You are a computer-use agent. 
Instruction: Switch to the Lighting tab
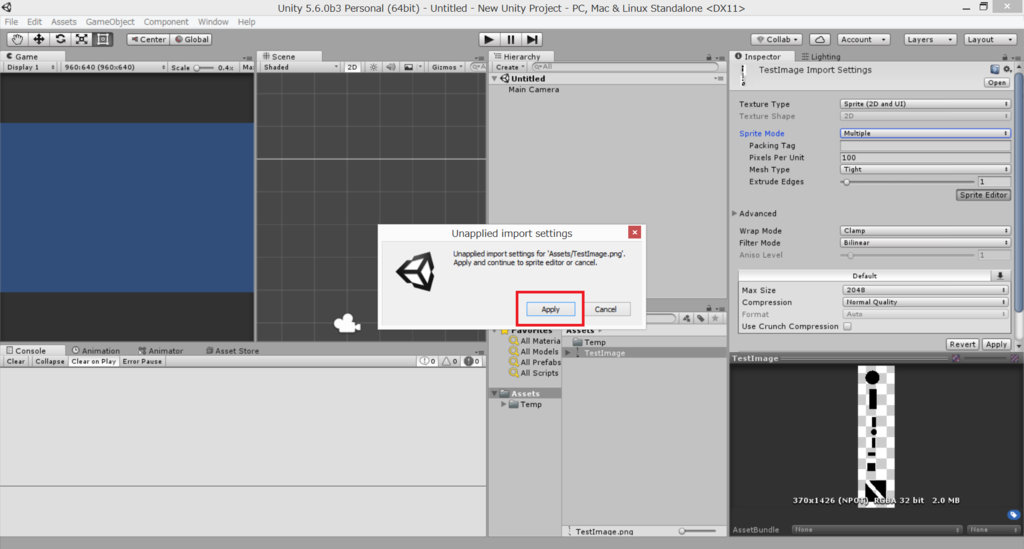(x=821, y=57)
